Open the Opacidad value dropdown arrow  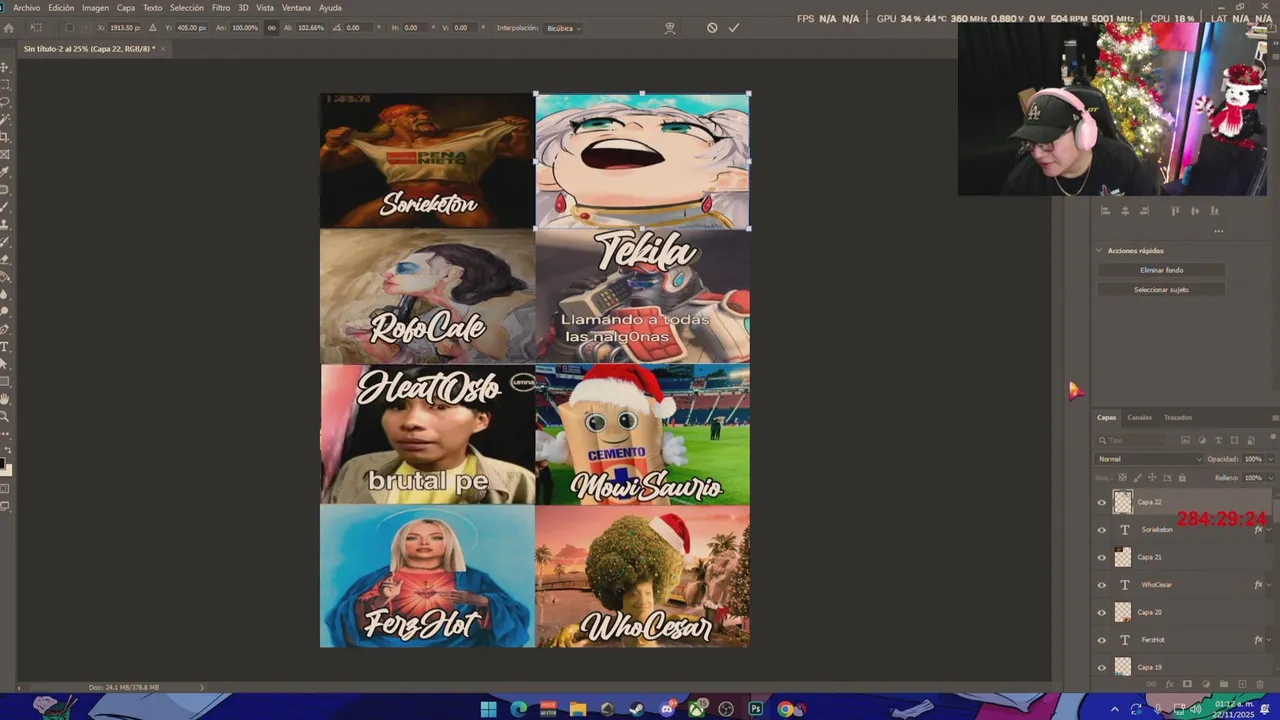pos(1271,459)
